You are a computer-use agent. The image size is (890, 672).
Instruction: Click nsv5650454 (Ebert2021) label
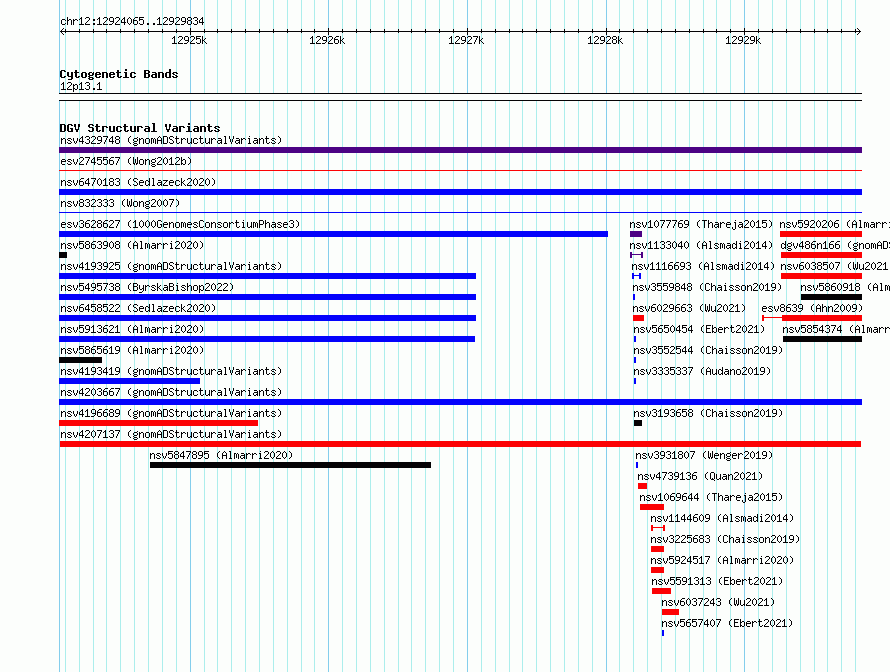tap(699, 329)
